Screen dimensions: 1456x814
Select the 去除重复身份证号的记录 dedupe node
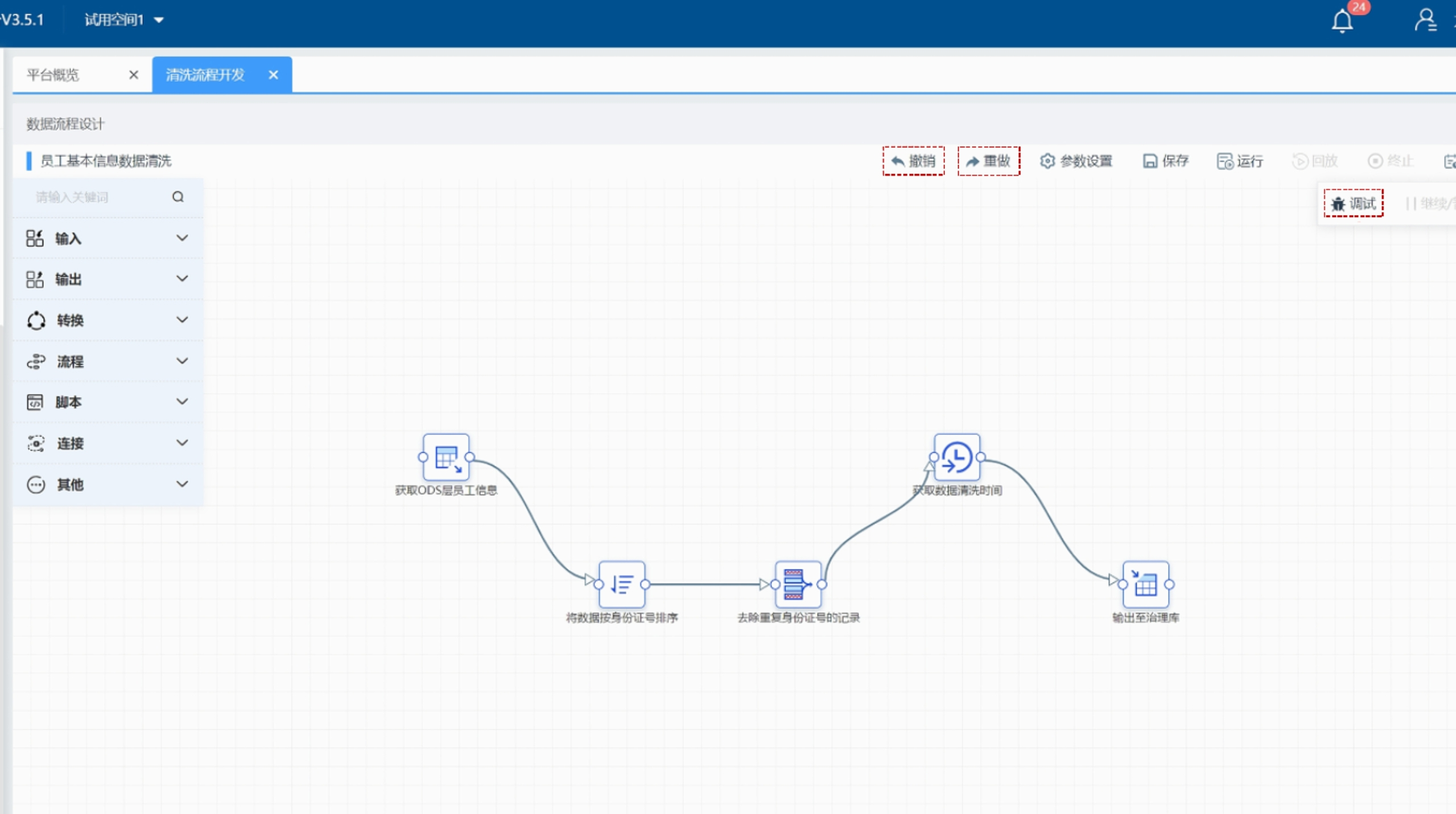click(798, 584)
